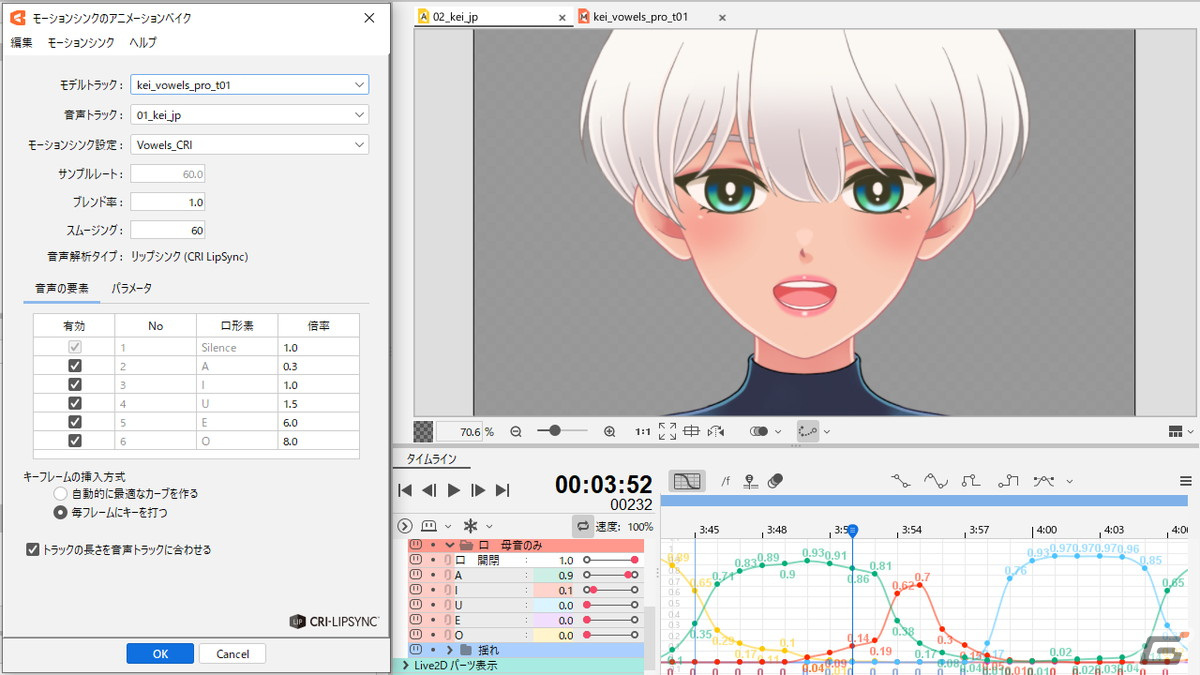Image resolution: width=1200 pixels, height=675 pixels.
Task: Click the smooth curve interpolation icon
Action: 937,480
